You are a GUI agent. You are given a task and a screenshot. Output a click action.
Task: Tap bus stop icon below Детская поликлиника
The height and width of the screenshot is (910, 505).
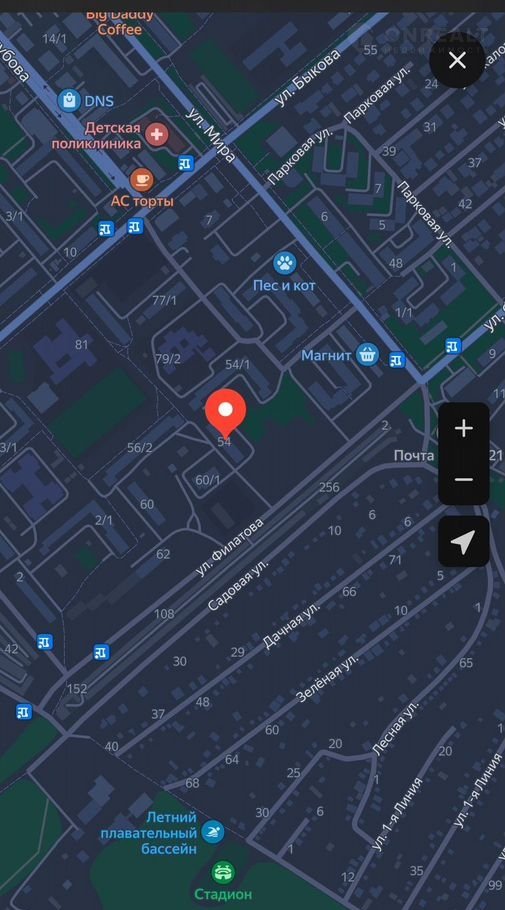[x=186, y=164]
